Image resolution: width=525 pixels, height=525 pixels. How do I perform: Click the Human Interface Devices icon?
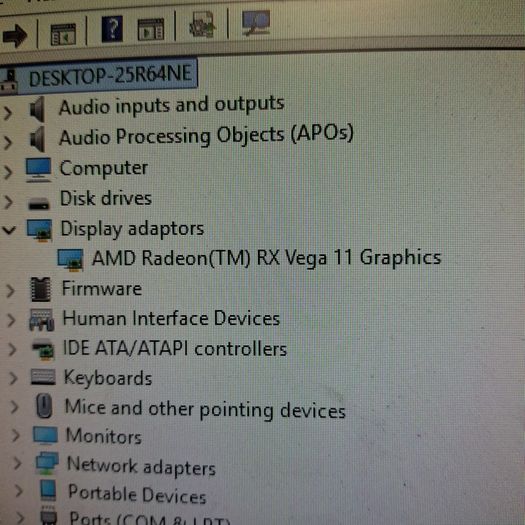(42, 320)
